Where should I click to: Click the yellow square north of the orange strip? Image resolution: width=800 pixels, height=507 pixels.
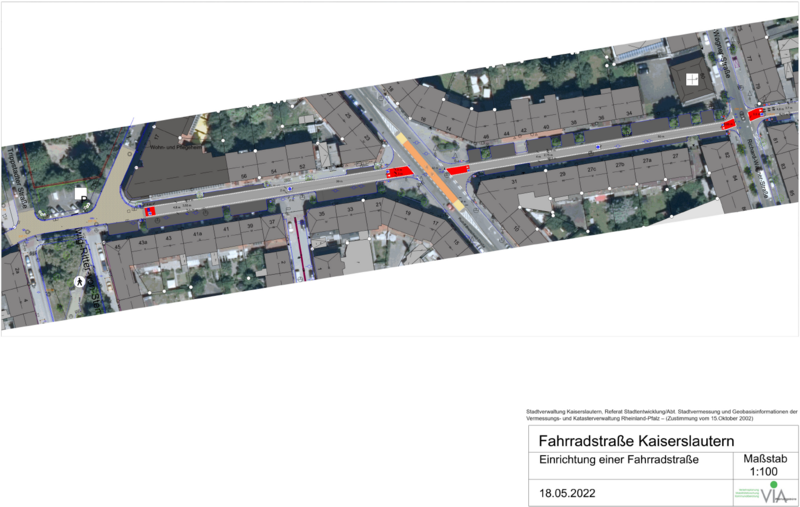(403, 139)
